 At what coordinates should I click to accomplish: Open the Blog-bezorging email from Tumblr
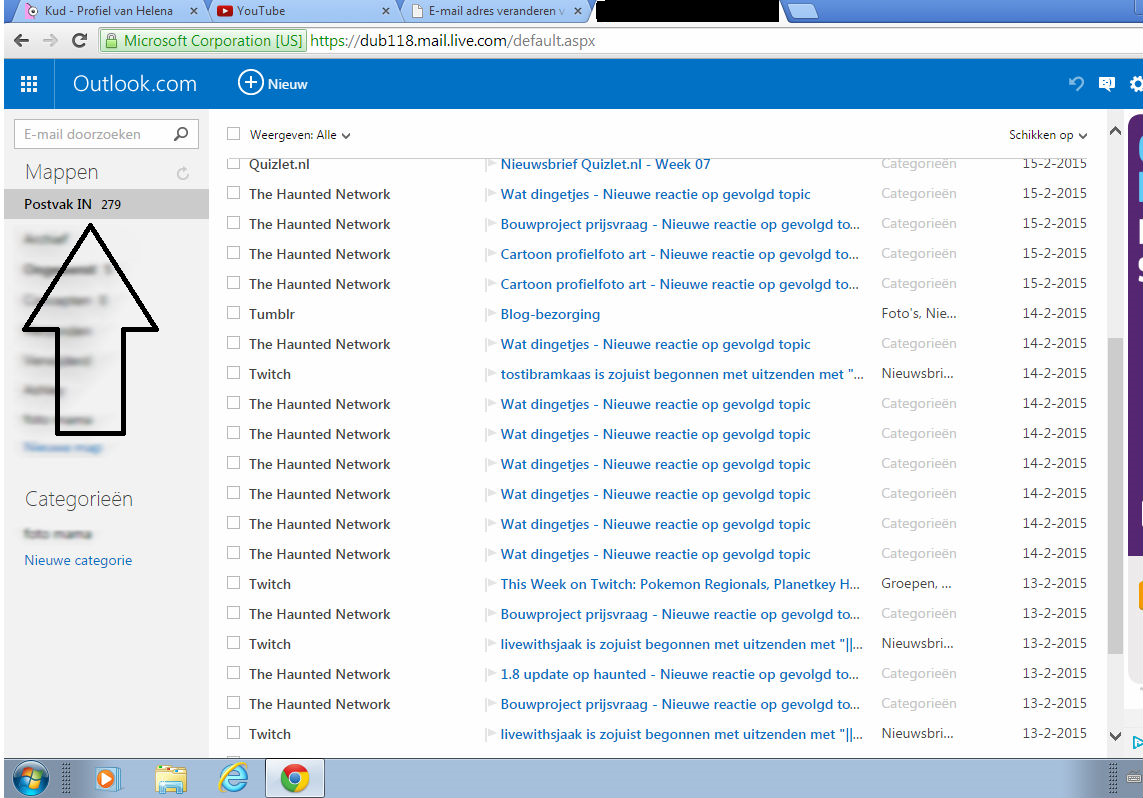coord(550,314)
